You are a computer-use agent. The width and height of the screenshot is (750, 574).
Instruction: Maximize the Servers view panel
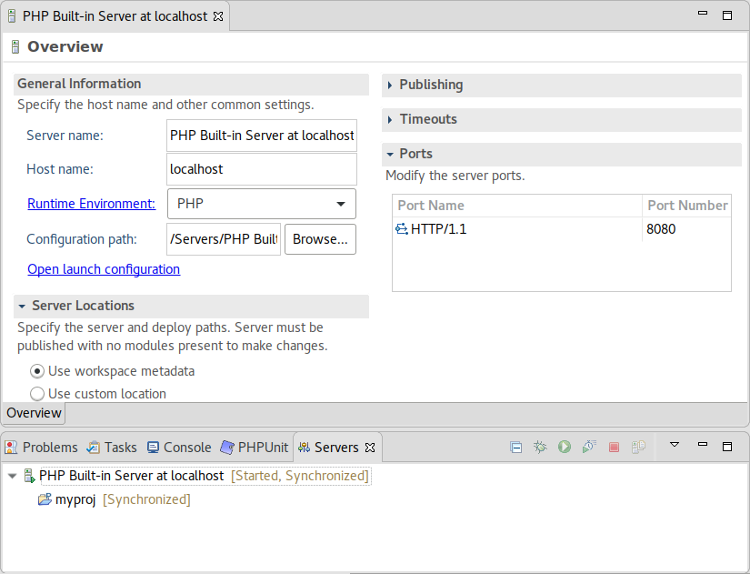click(x=727, y=446)
